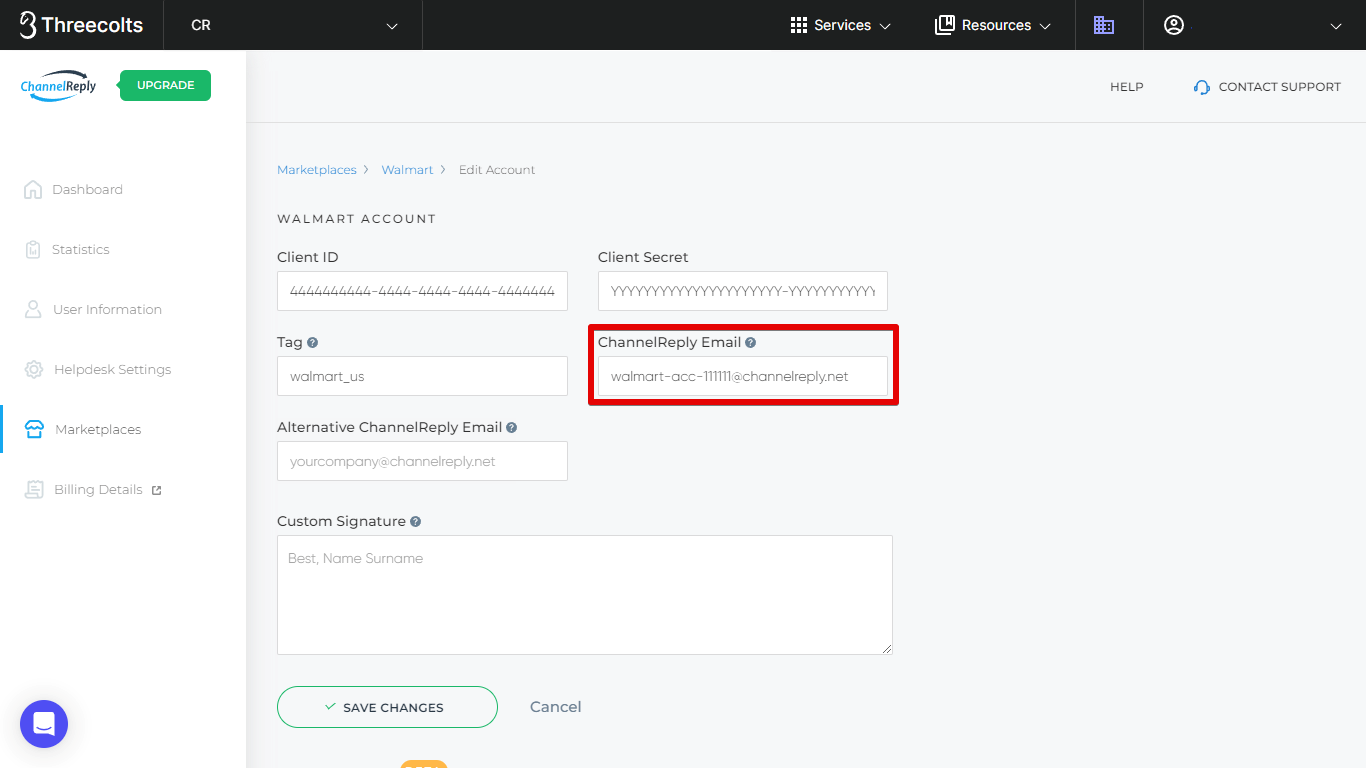Click the organization building icon
This screenshot has width=1366, height=768.
[1104, 25]
